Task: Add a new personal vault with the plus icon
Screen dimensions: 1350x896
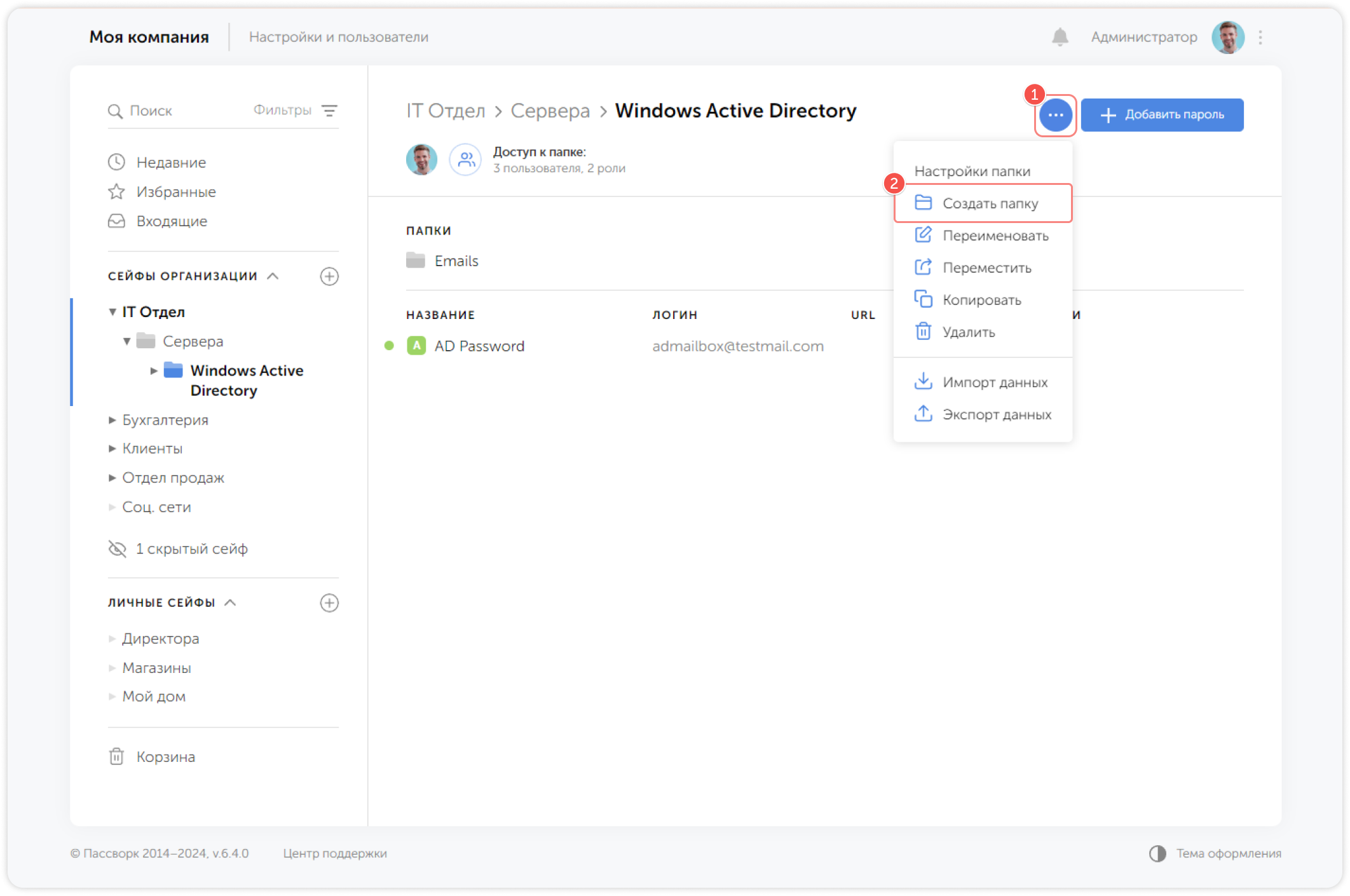Action: (x=329, y=602)
